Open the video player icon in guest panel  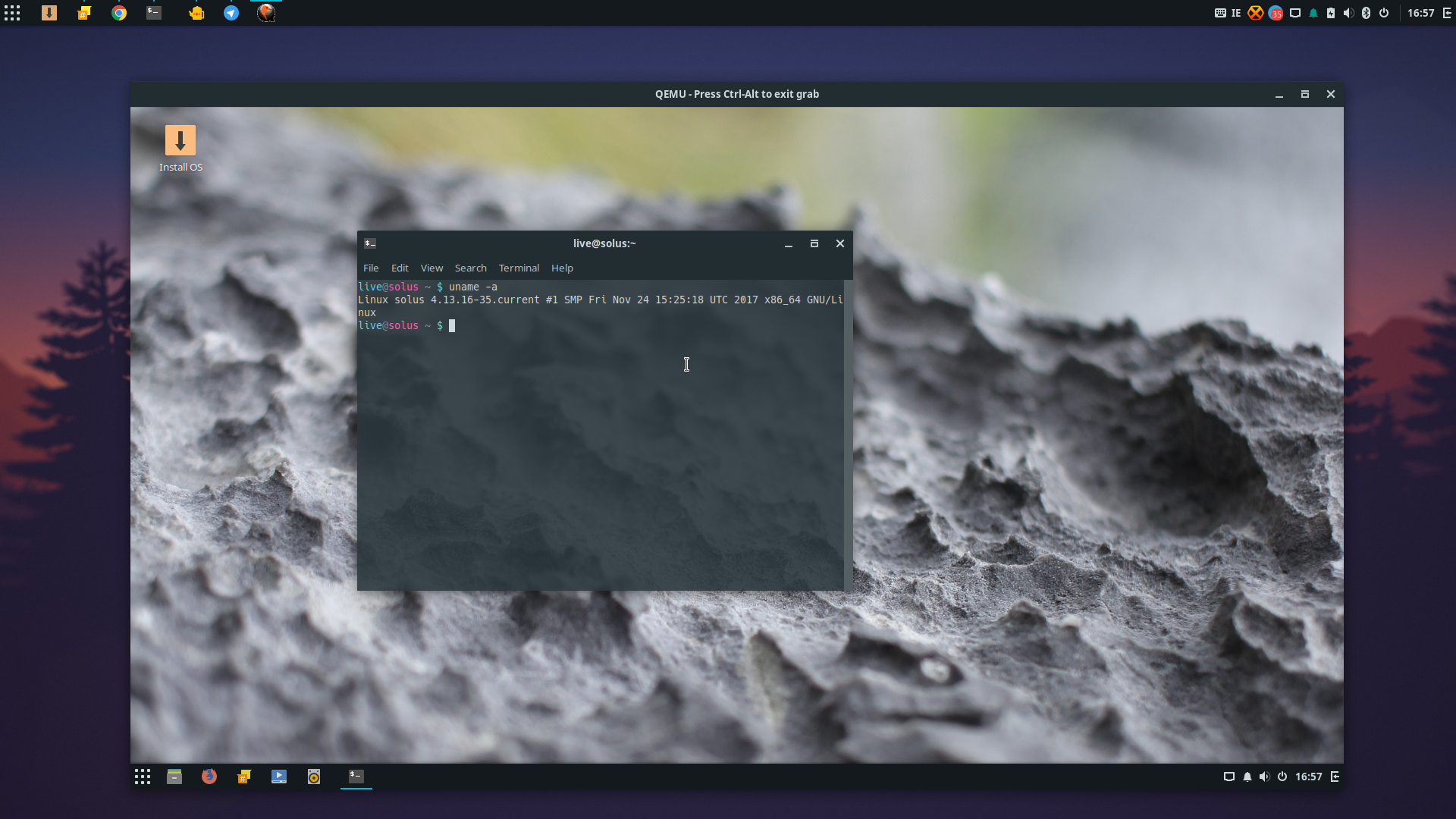279,777
